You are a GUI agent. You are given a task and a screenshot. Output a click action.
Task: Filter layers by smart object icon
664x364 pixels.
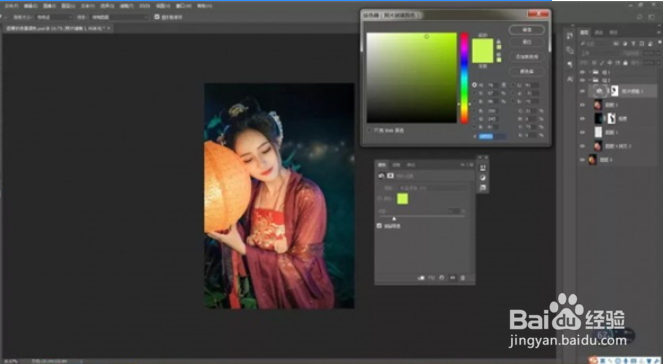click(x=650, y=43)
